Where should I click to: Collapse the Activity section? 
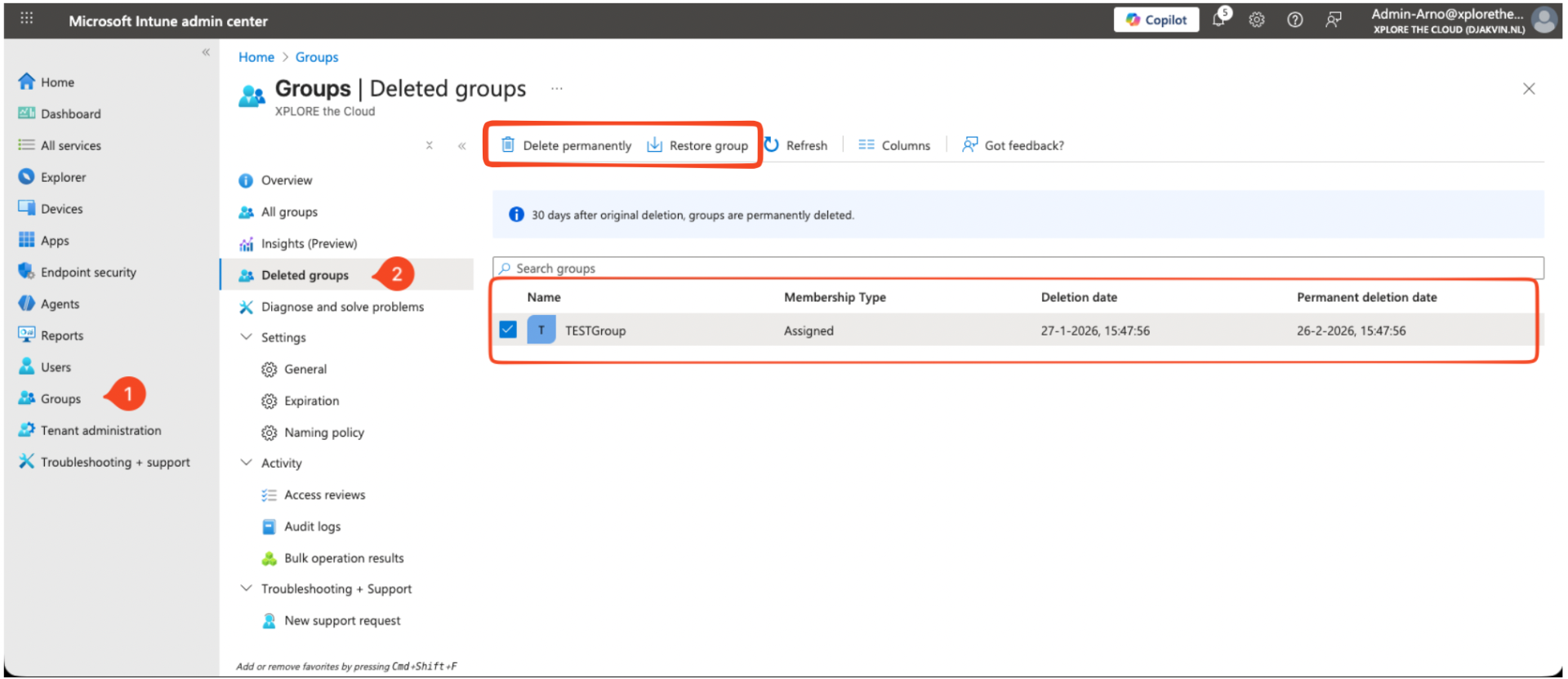pyautogui.click(x=246, y=463)
